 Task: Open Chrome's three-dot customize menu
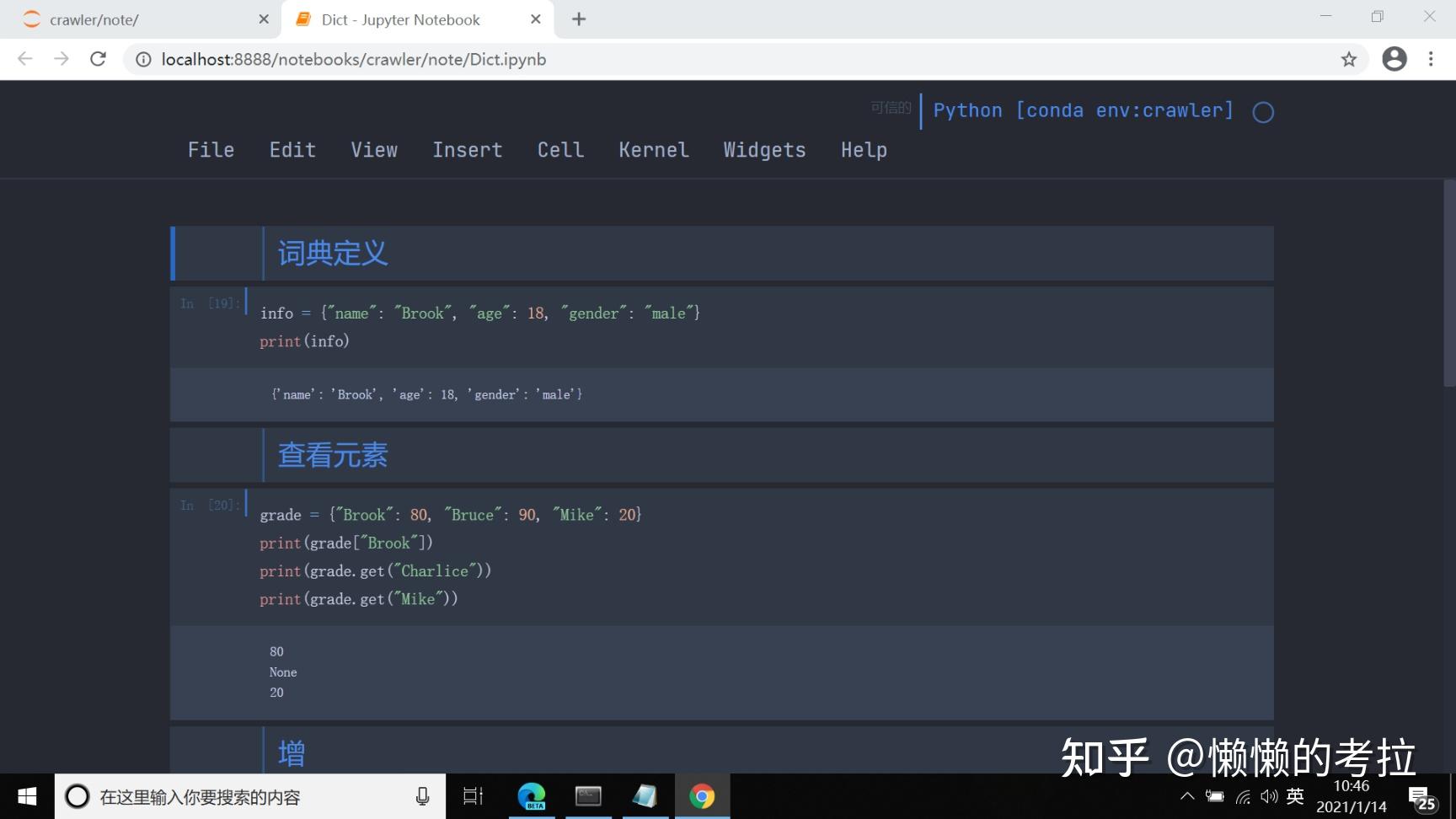point(1431,59)
